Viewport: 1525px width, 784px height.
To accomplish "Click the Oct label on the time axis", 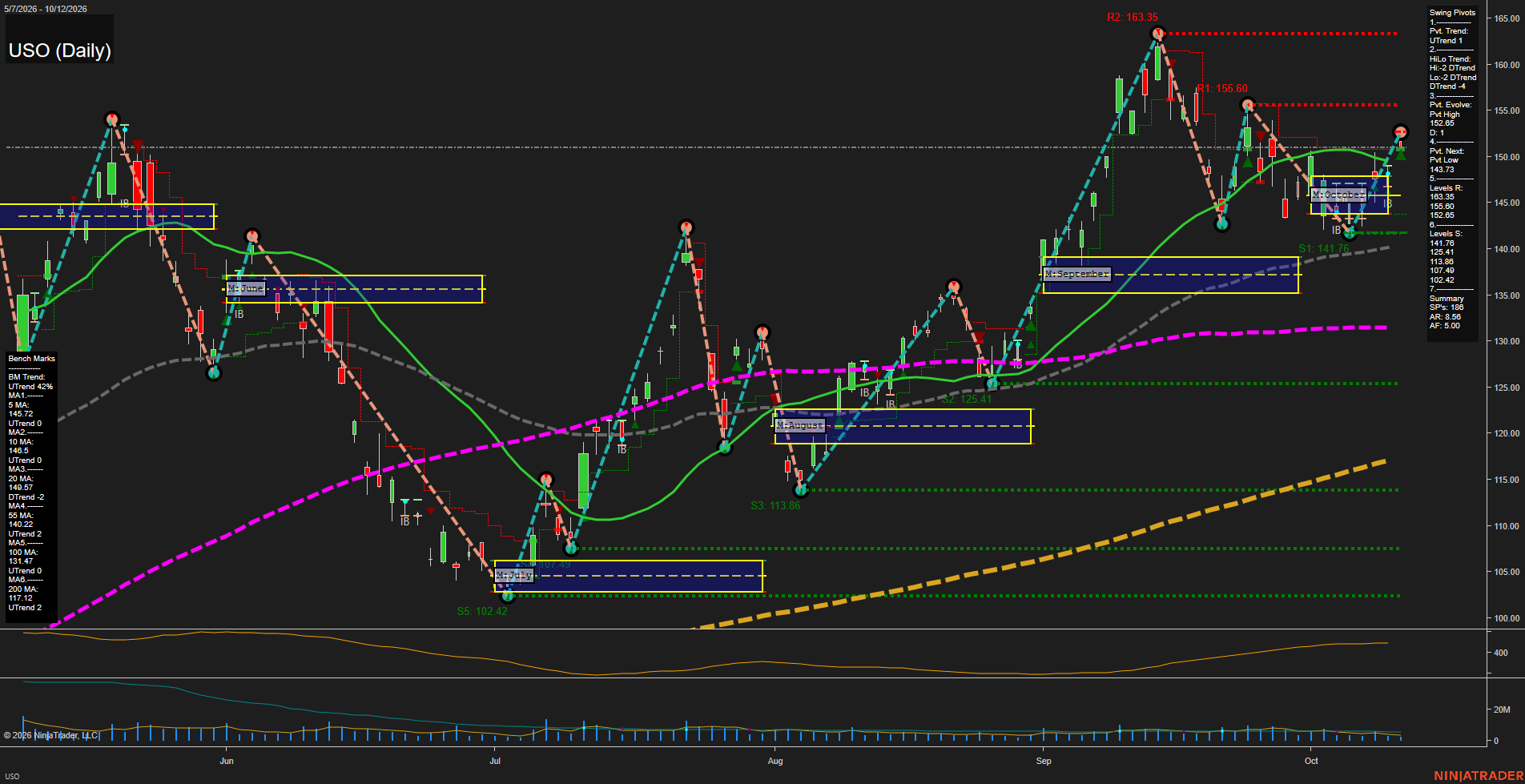I will click(x=1311, y=761).
